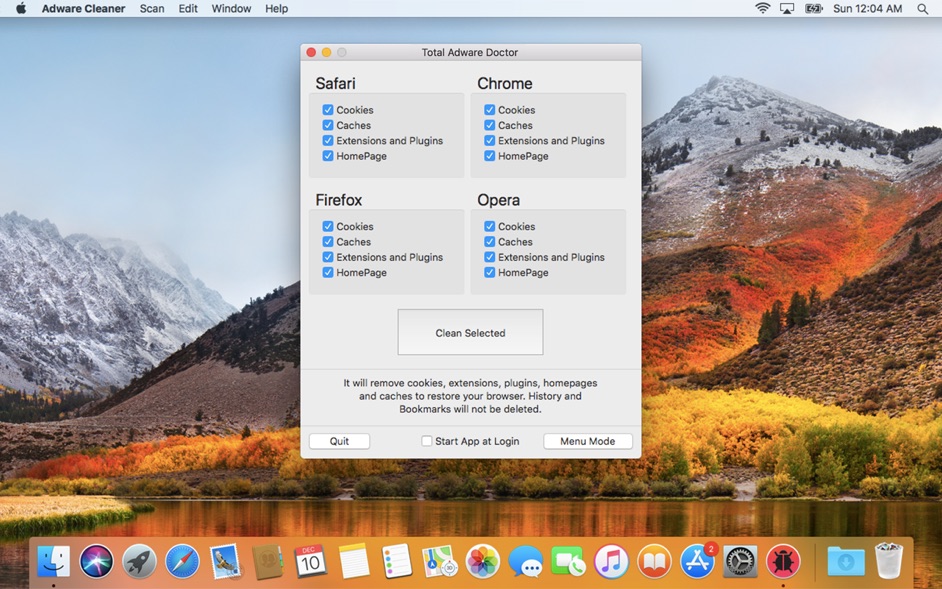Toggle Safari HomePage checkbox
The width and height of the screenshot is (942, 589).
[x=327, y=156]
